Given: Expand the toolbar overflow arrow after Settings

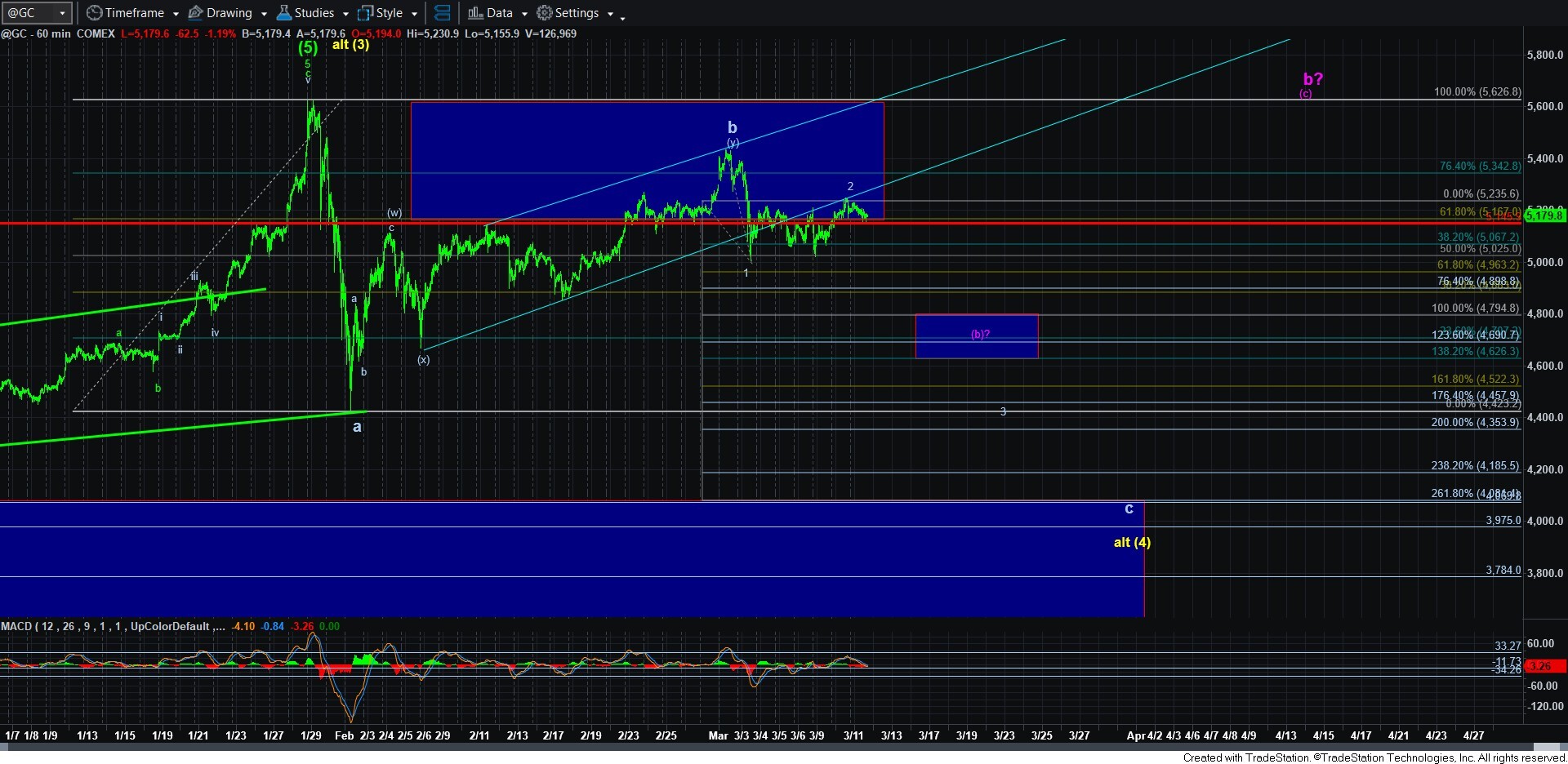Looking at the screenshot, I should 622,17.
